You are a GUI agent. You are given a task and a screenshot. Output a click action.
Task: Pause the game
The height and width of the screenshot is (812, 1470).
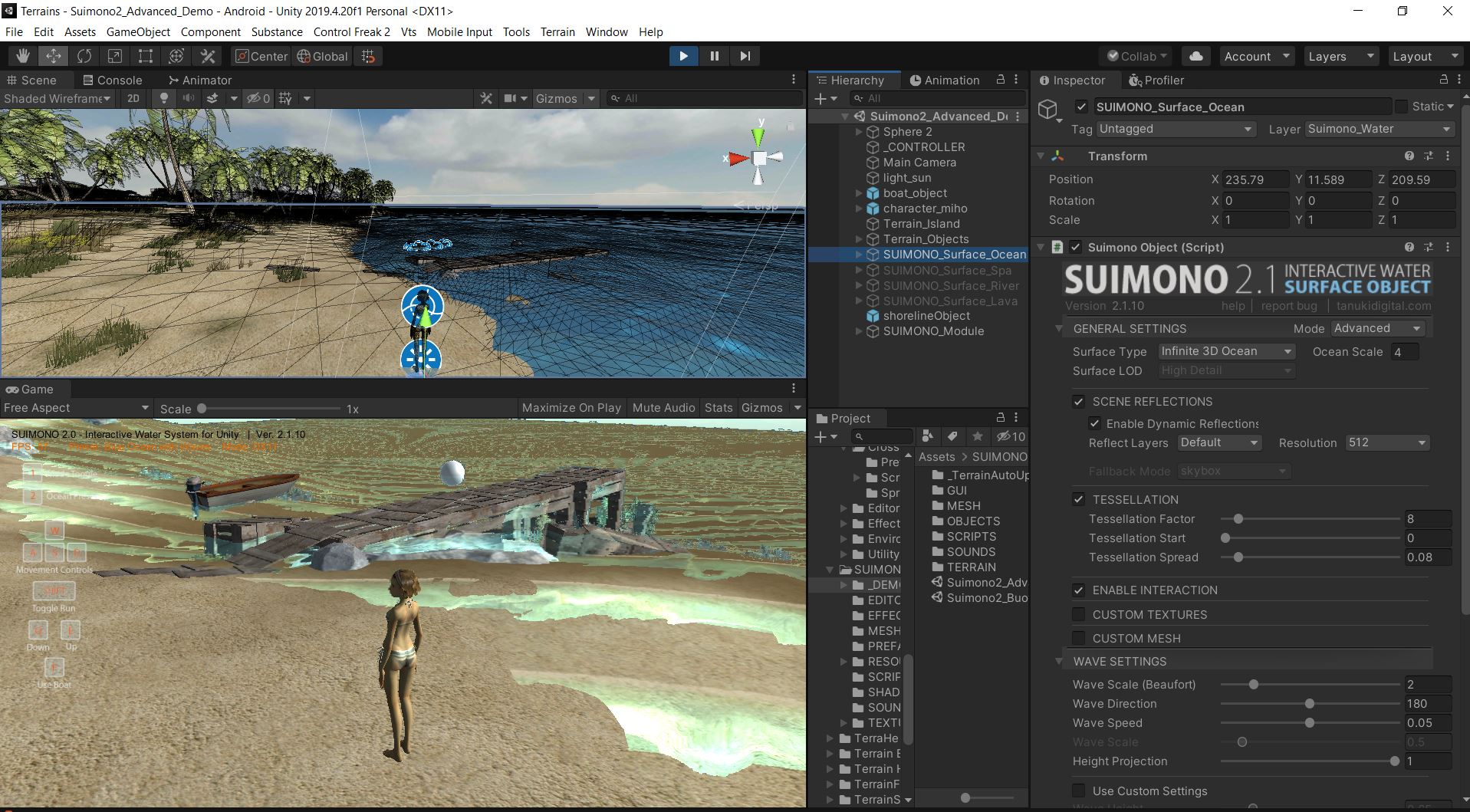click(x=714, y=56)
